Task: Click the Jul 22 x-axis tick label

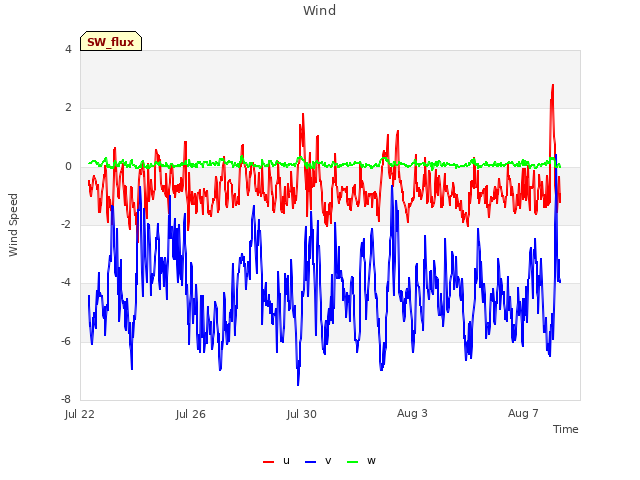Action: (x=80, y=414)
